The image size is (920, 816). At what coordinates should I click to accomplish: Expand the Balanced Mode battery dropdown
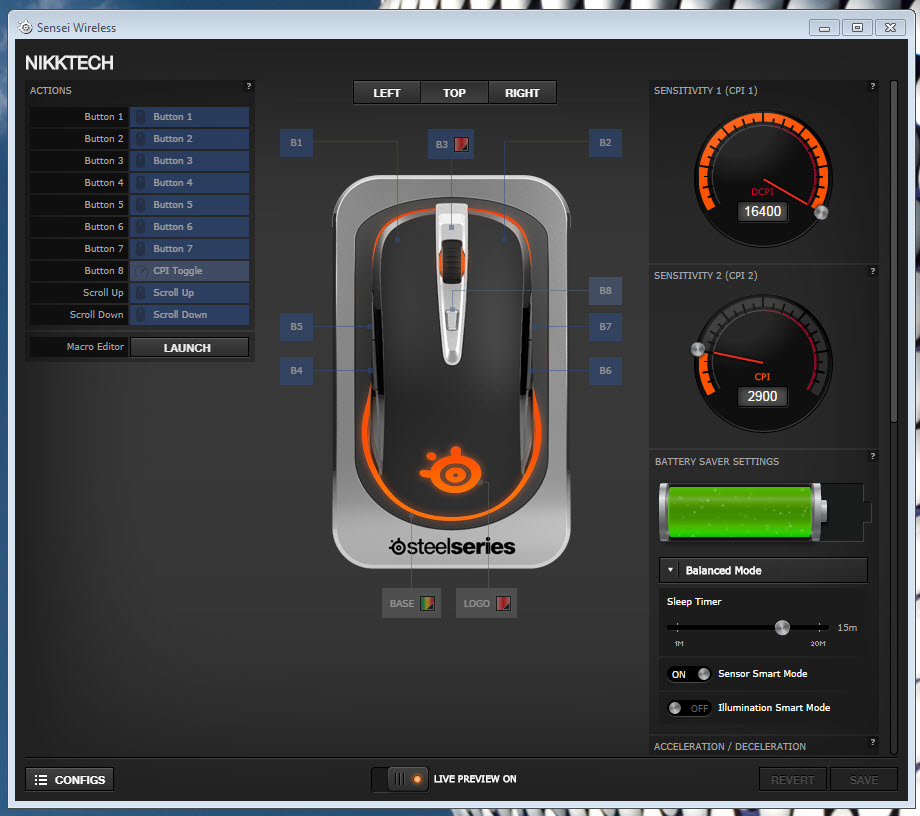click(763, 570)
